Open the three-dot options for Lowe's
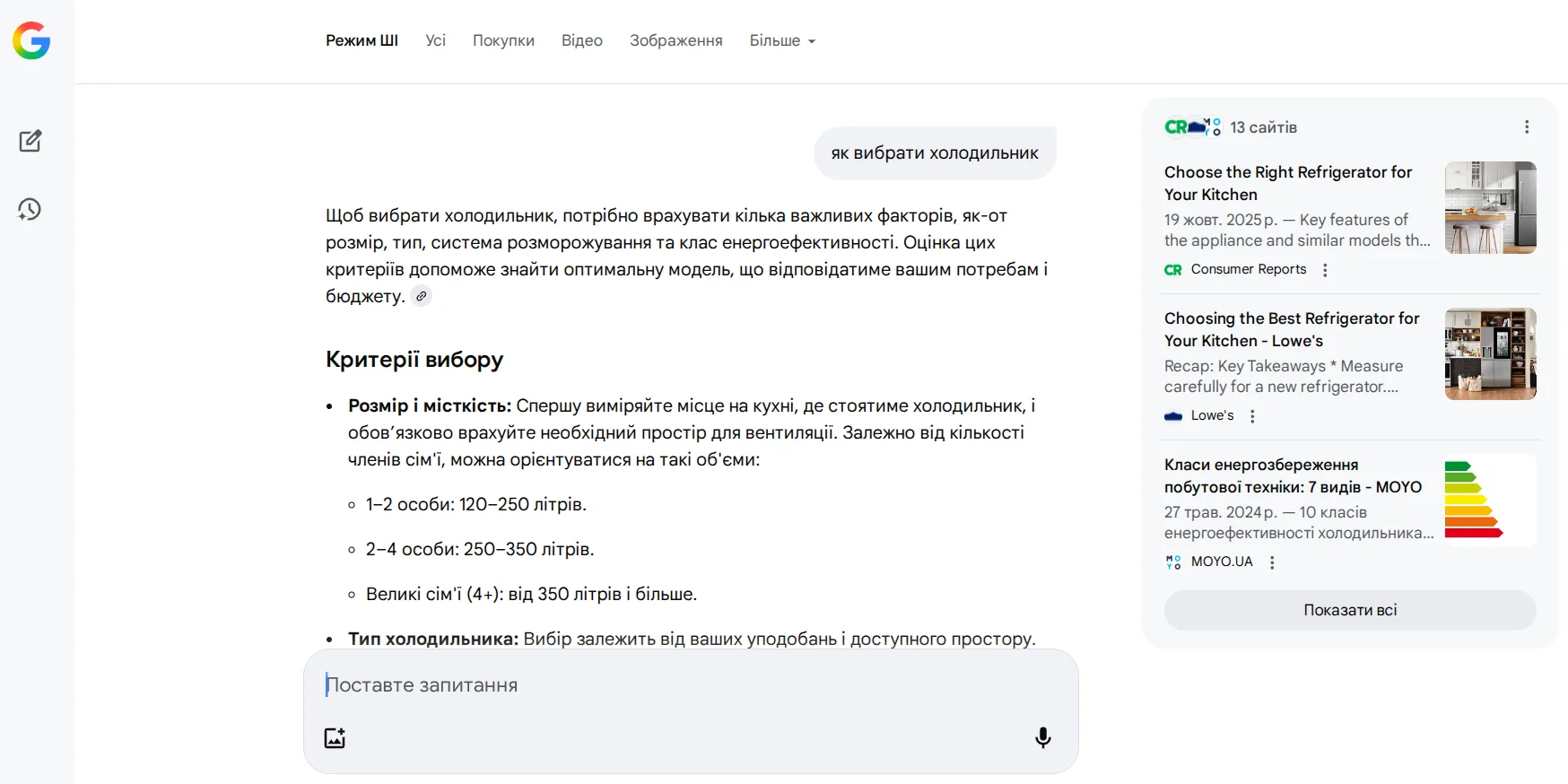This screenshot has width=1568, height=784. coord(1252,416)
